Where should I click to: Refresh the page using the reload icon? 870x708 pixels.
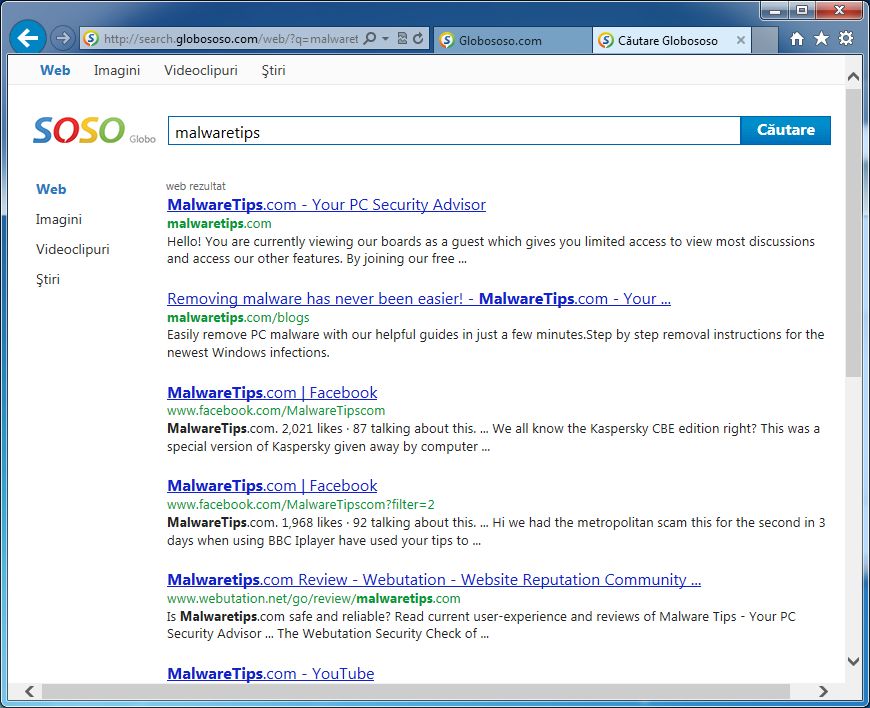(418, 38)
